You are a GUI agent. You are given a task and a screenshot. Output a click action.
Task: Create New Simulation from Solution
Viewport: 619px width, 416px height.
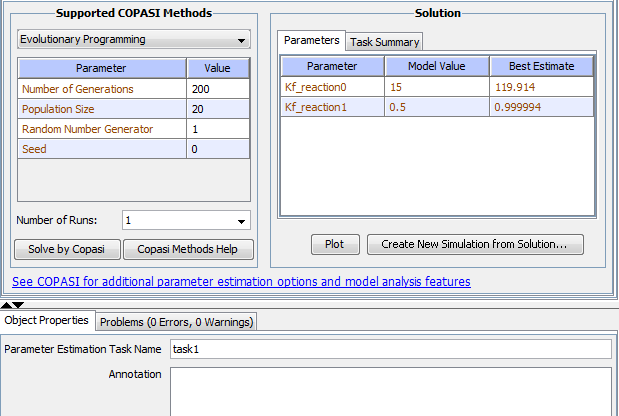(x=475, y=244)
